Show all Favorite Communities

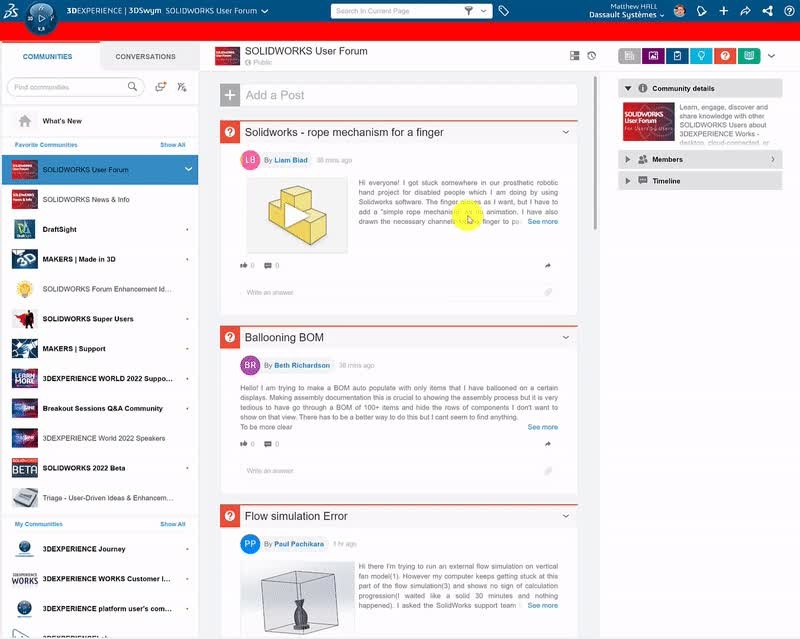point(172,145)
